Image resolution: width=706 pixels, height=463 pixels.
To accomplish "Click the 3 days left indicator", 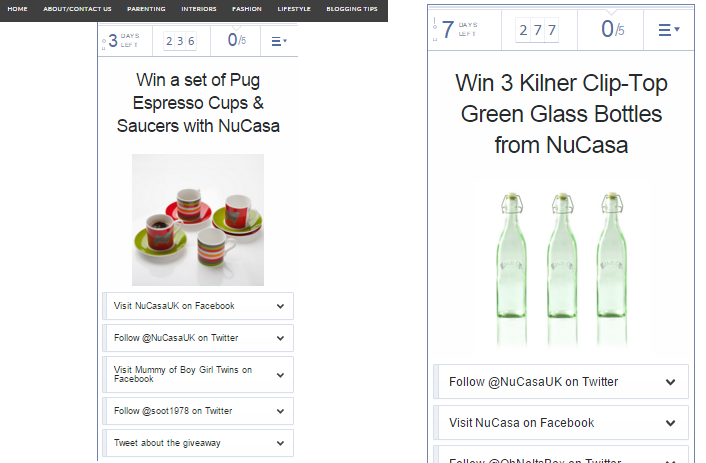I will [x=124, y=41].
